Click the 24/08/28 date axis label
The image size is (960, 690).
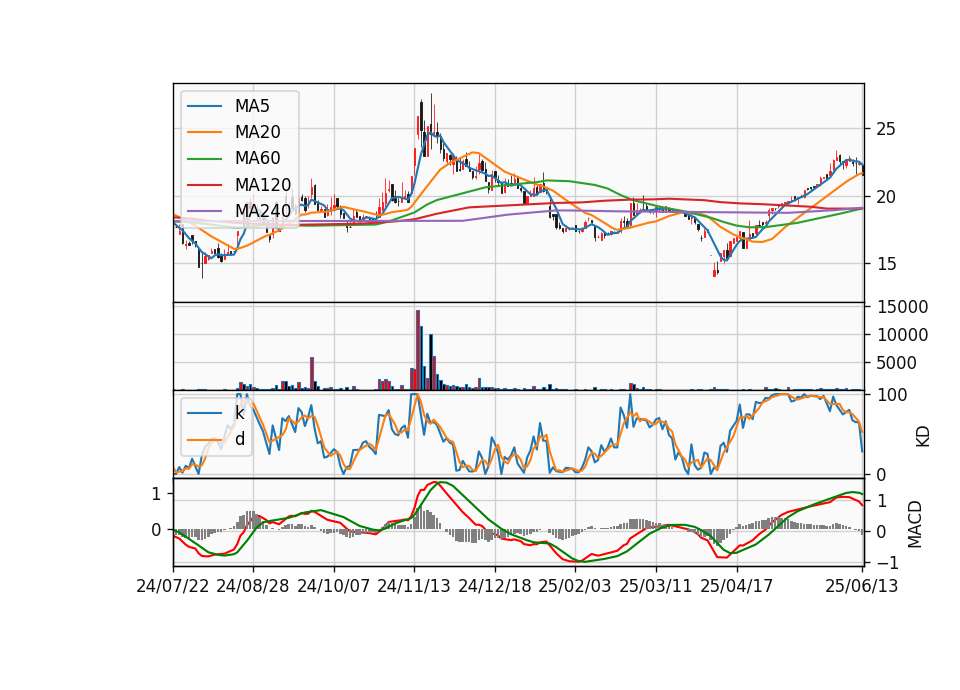click(x=253, y=587)
